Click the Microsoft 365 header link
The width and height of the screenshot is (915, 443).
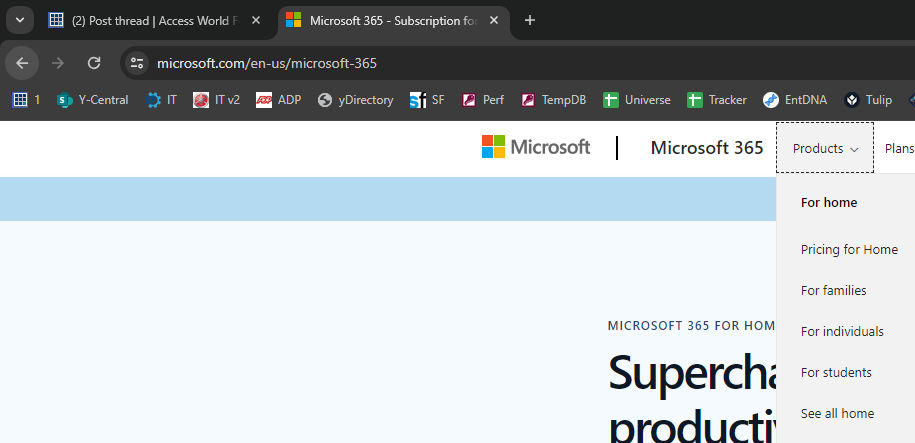tap(707, 148)
